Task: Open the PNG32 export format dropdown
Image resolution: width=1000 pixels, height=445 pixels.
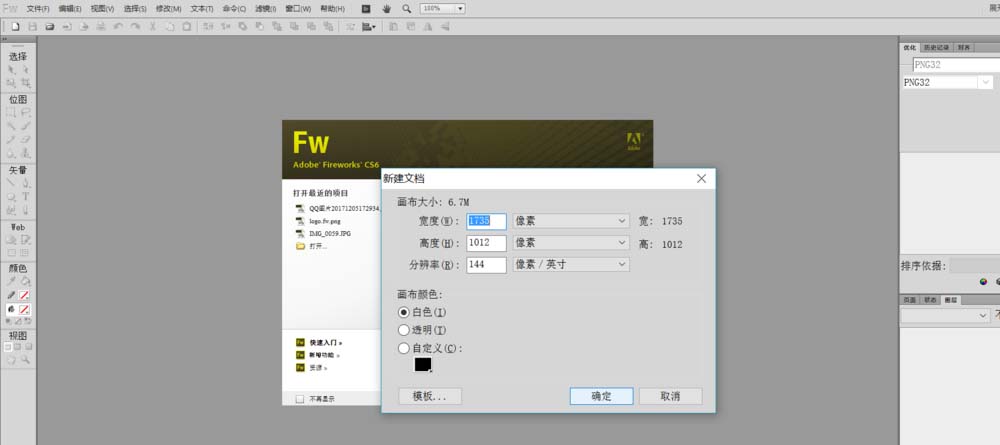Action: [947, 82]
